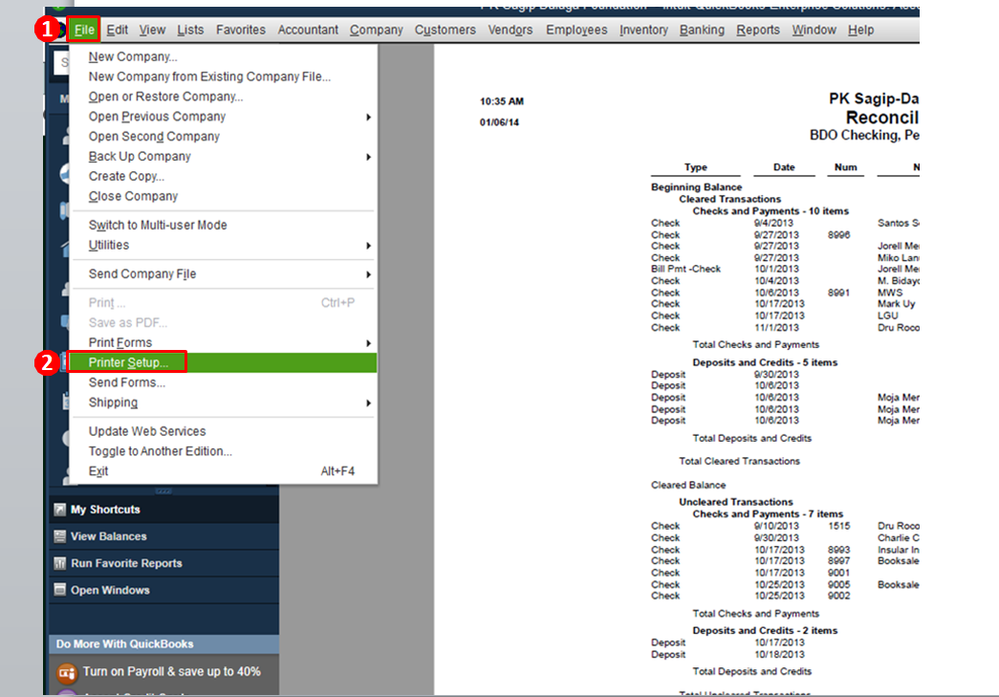Click Beginning Balance row in report

pyautogui.click(x=696, y=187)
